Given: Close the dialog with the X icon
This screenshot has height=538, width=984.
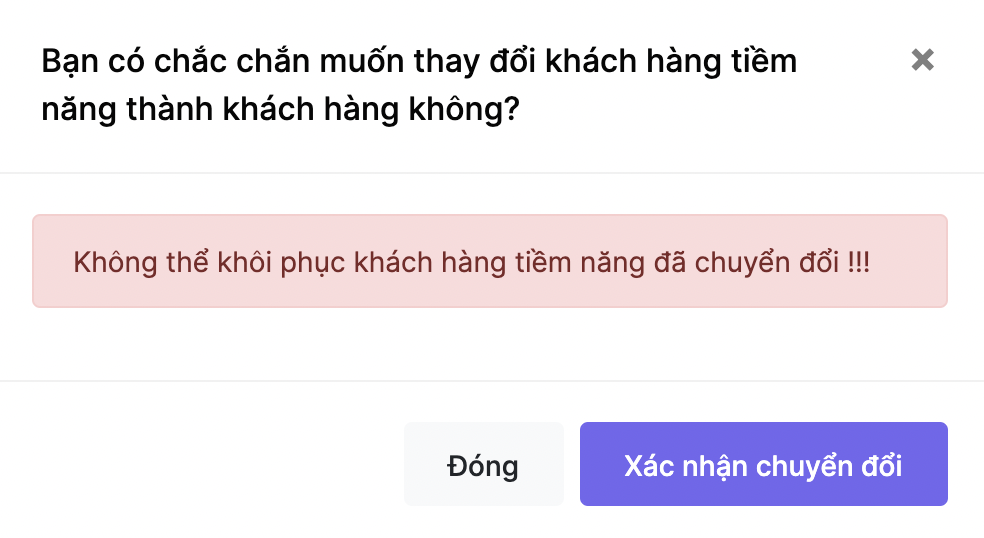Looking at the screenshot, I should click(x=922, y=60).
